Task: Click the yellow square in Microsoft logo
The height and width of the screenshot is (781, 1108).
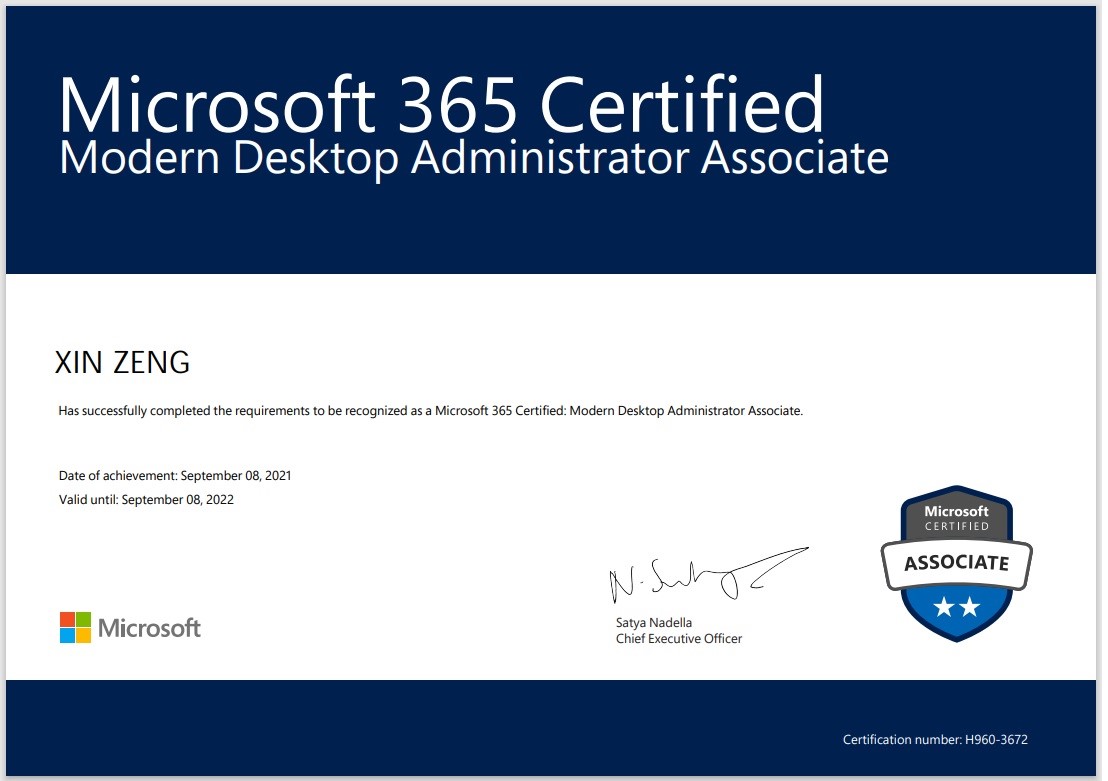Action: 83,635
